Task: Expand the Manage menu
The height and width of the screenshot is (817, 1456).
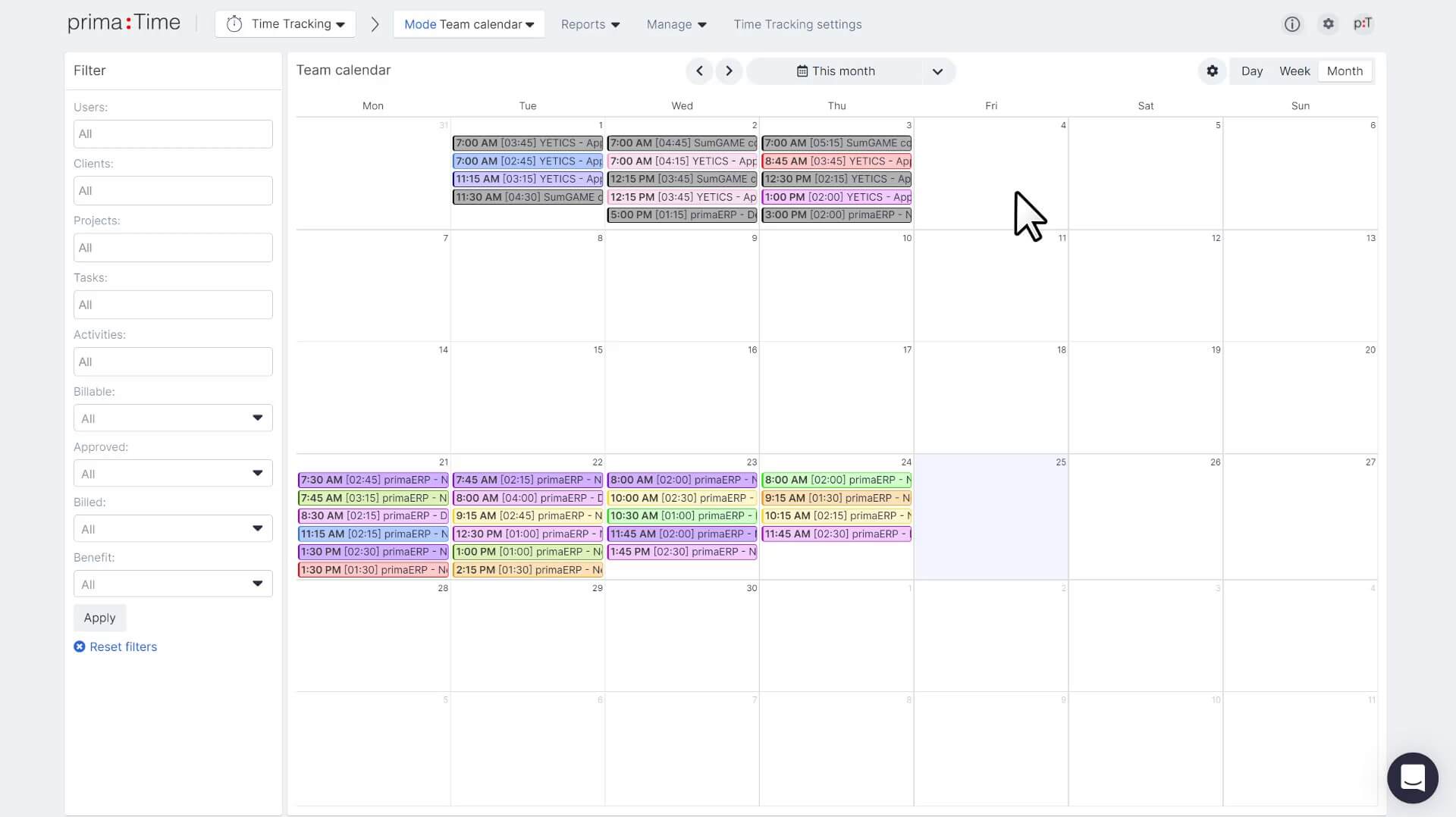Action: (x=676, y=24)
